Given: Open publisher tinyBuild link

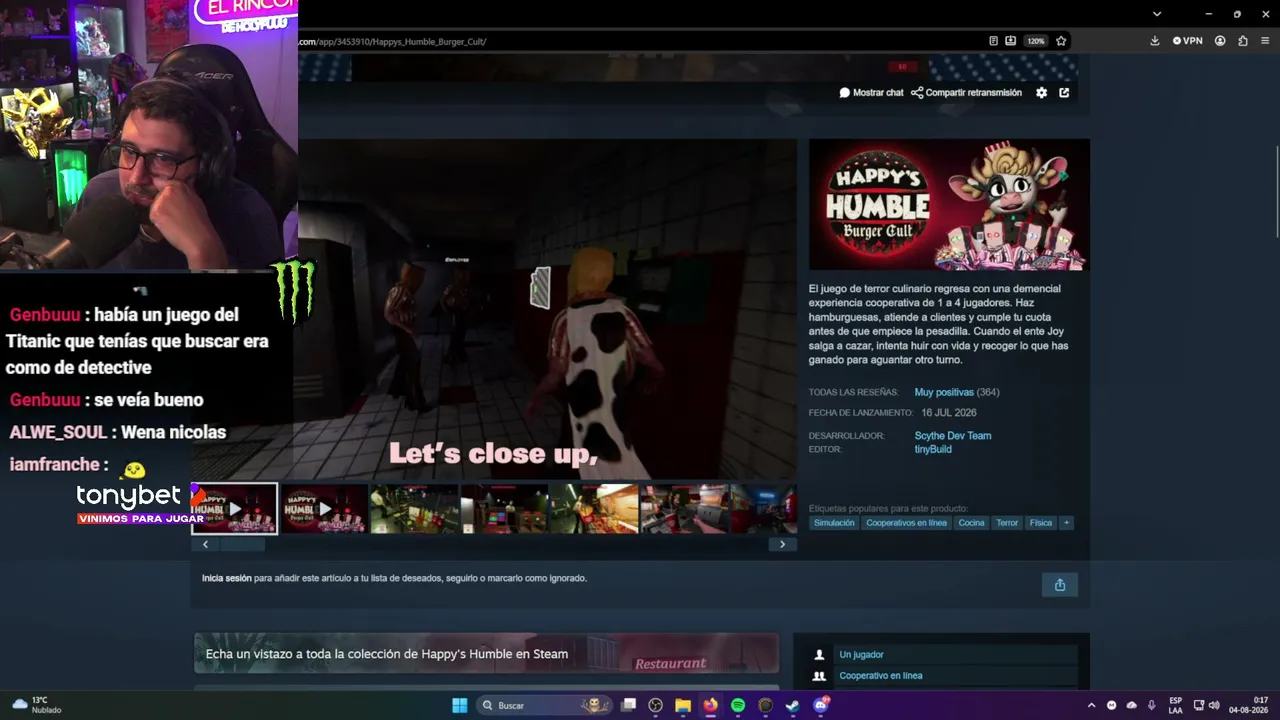Looking at the screenshot, I should tap(933, 450).
